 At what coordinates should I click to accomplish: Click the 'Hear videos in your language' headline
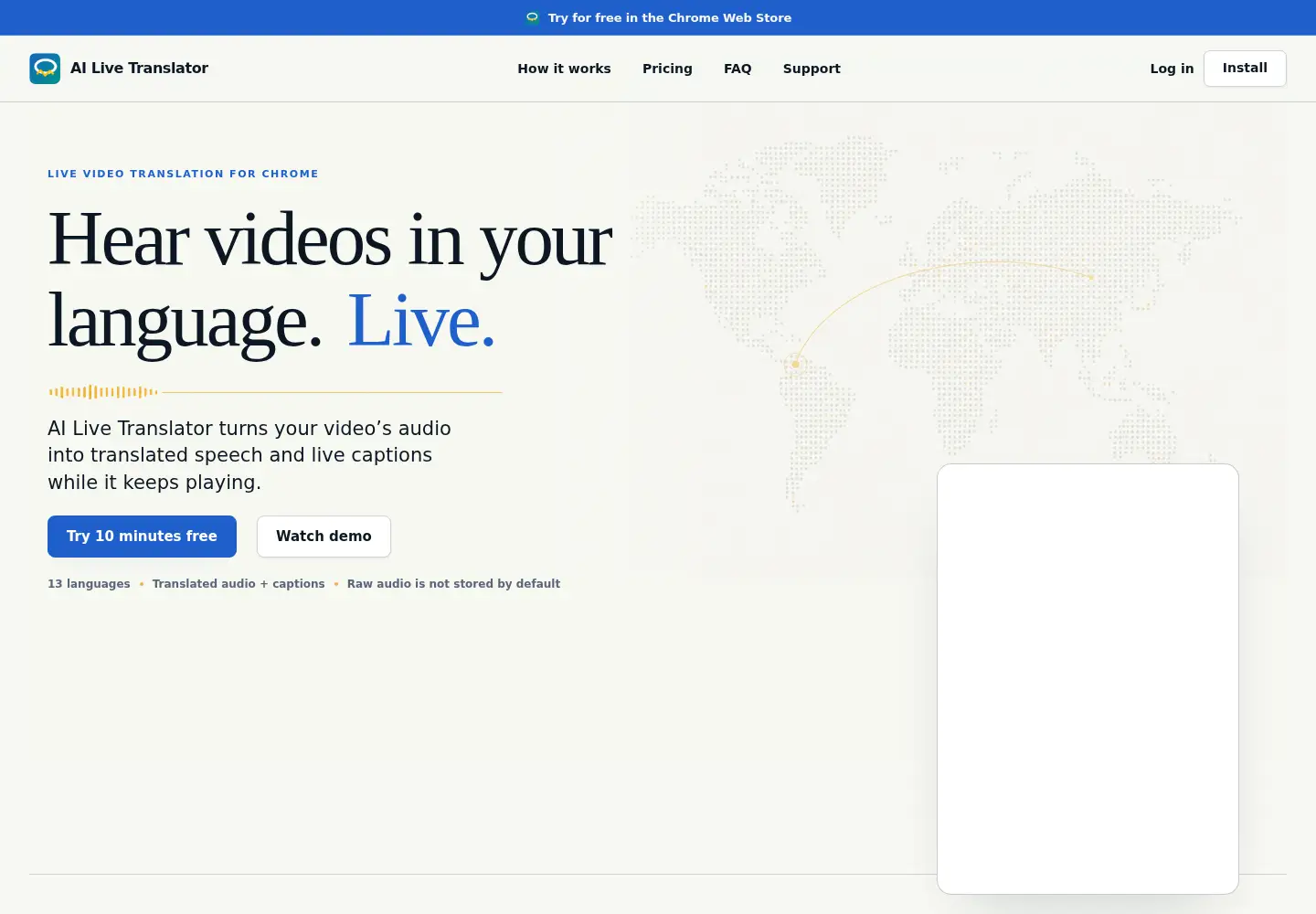pos(330,280)
